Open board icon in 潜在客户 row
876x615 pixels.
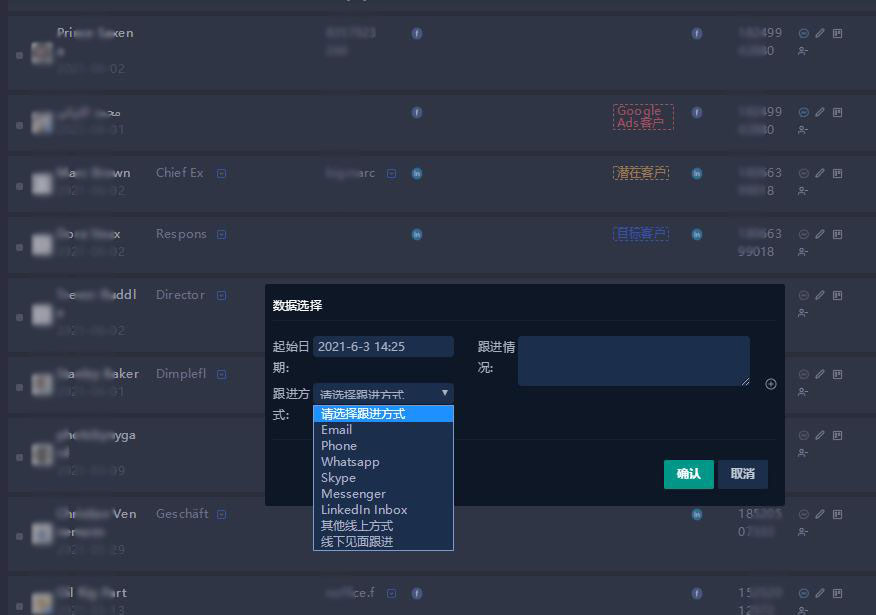[x=837, y=173]
